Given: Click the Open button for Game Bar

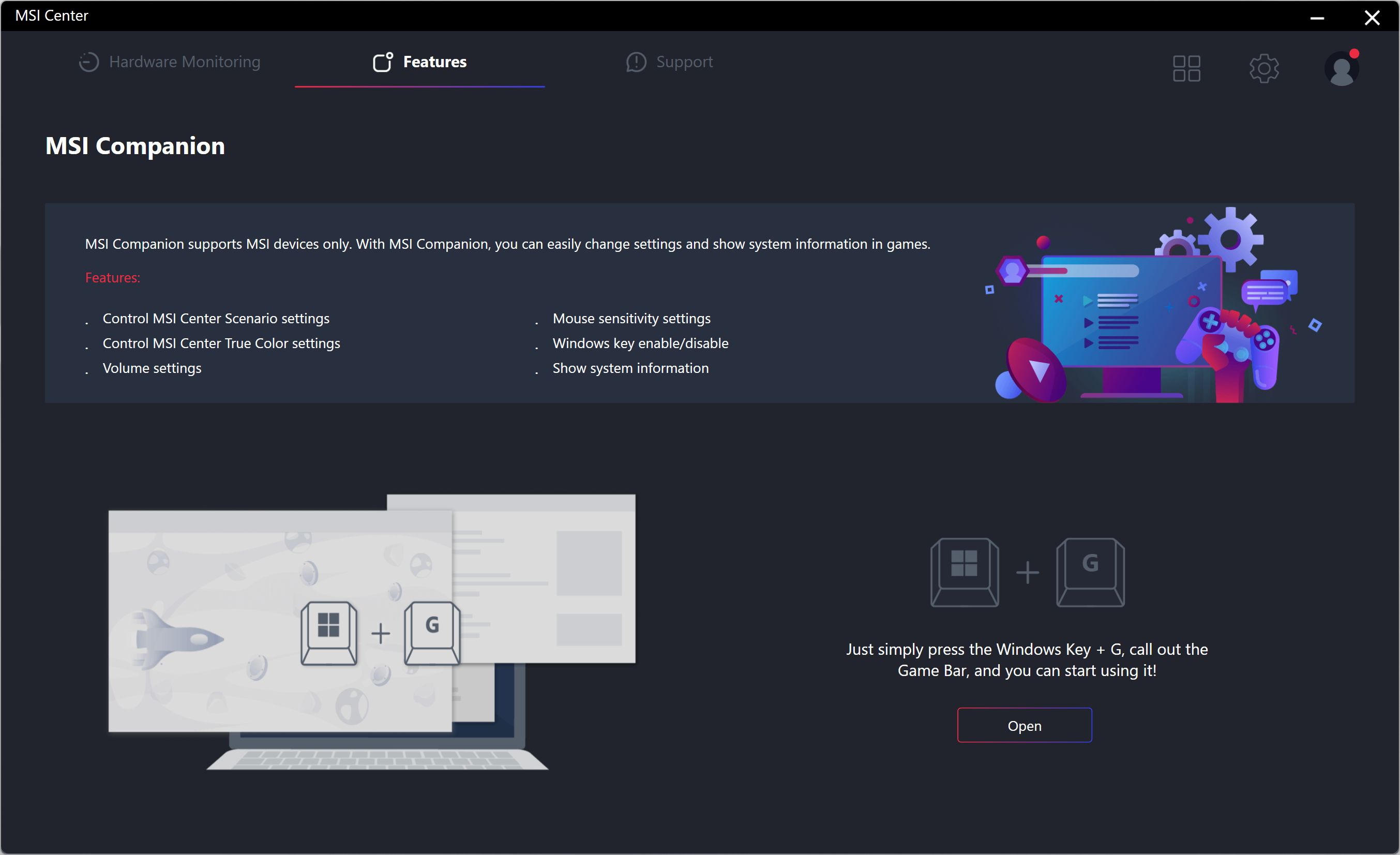Looking at the screenshot, I should [1024, 726].
